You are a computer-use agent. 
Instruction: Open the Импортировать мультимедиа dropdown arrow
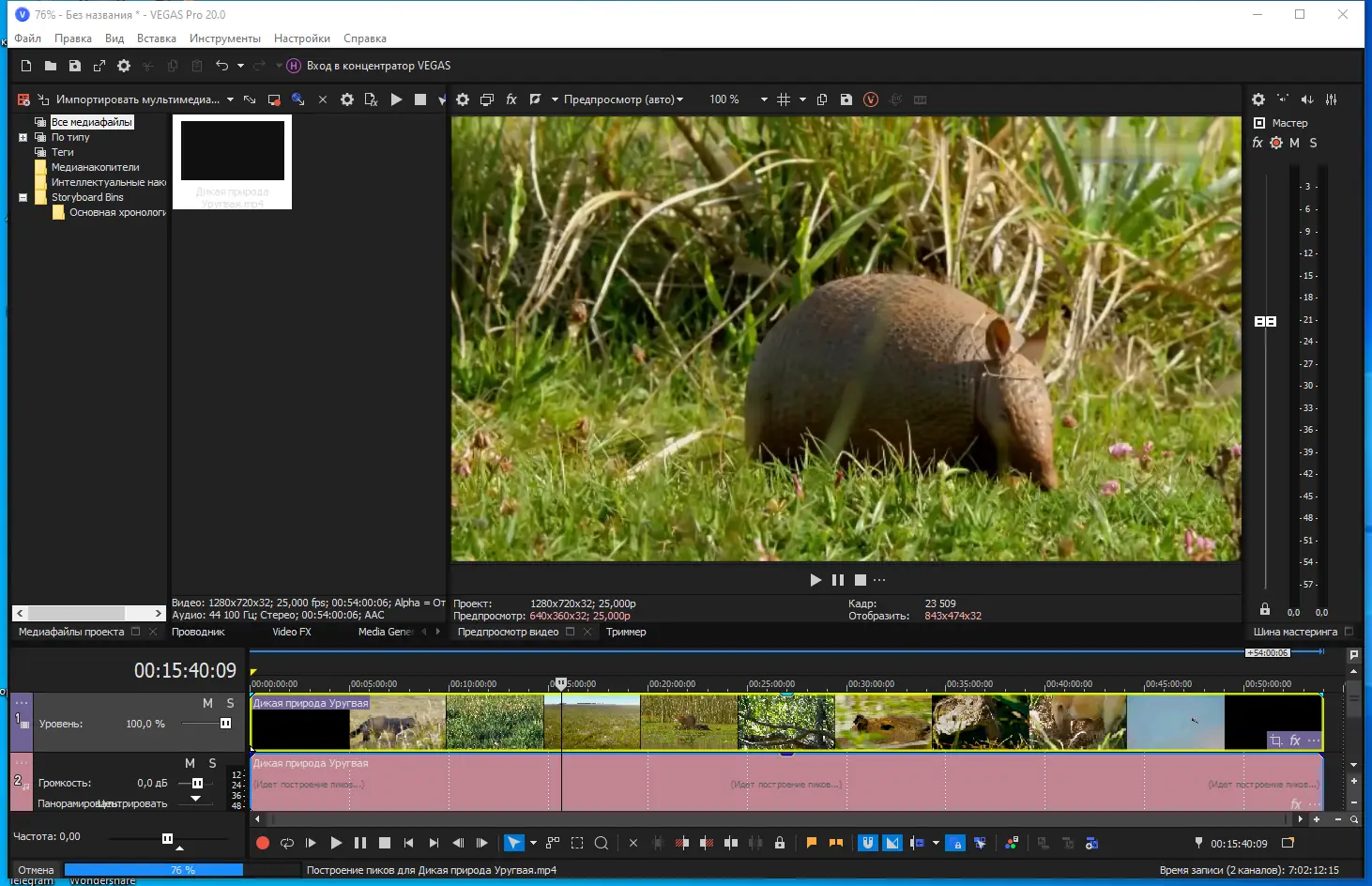(x=230, y=99)
